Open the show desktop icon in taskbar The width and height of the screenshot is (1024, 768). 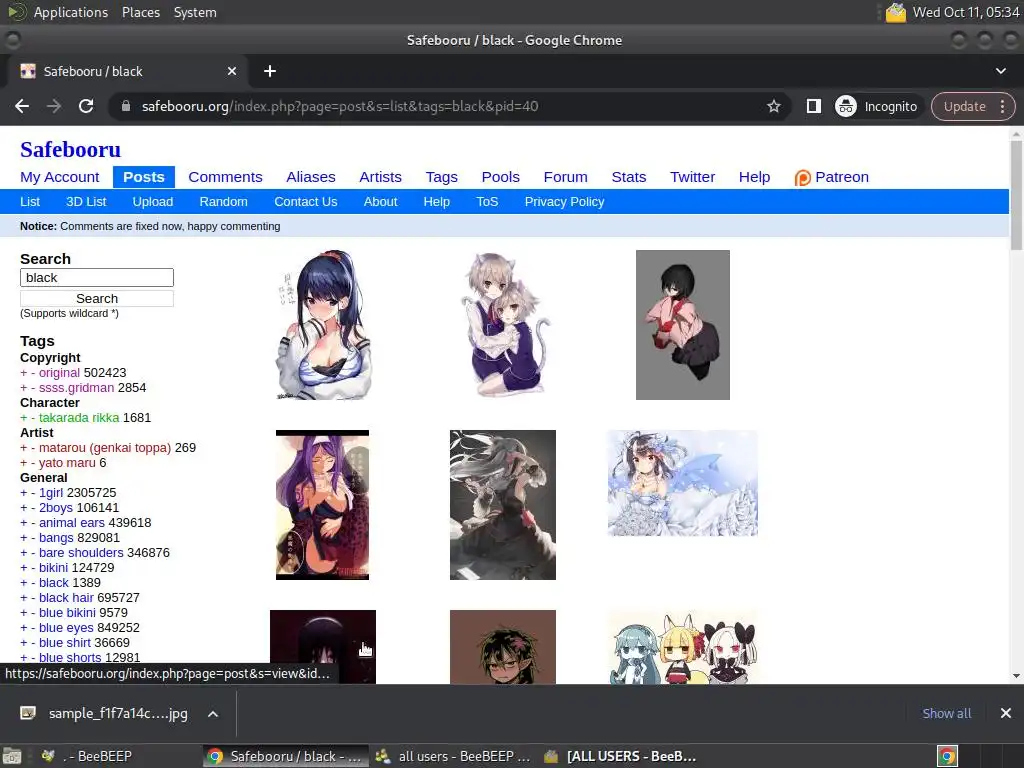[x=12, y=756]
